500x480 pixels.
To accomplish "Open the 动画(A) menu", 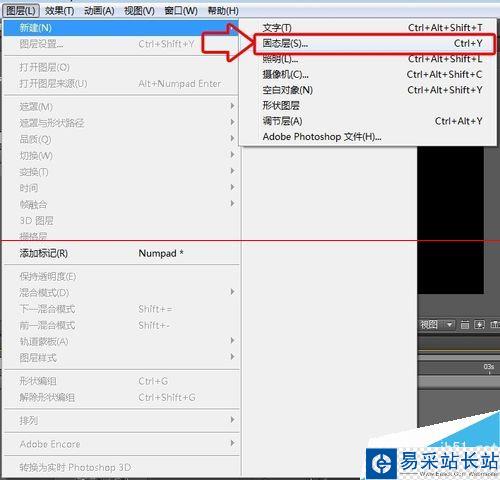I will click(x=99, y=11).
